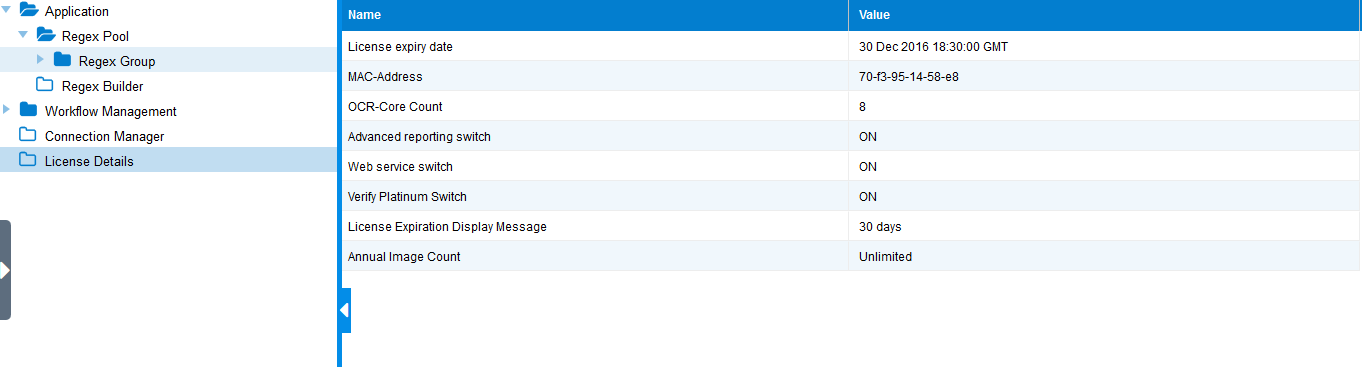This screenshot has width=1362, height=367.
Task: Select Regex Builder in the tree
Action: coord(102,86)
